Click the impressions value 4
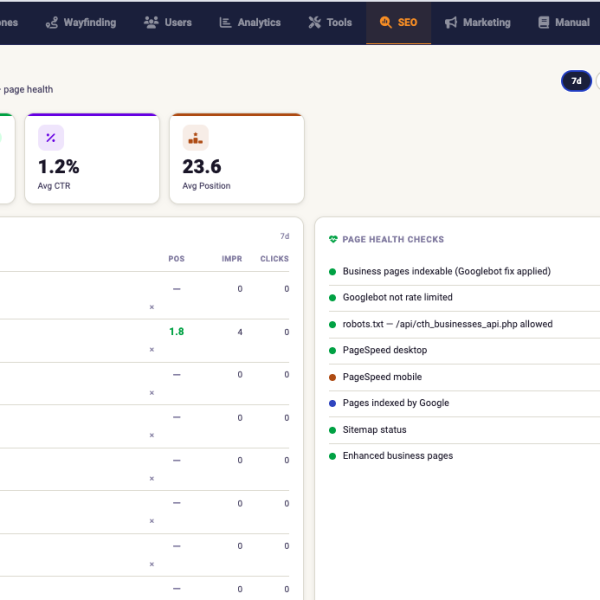The width and height of the screenshot is (600, 600). coord(240,332)
